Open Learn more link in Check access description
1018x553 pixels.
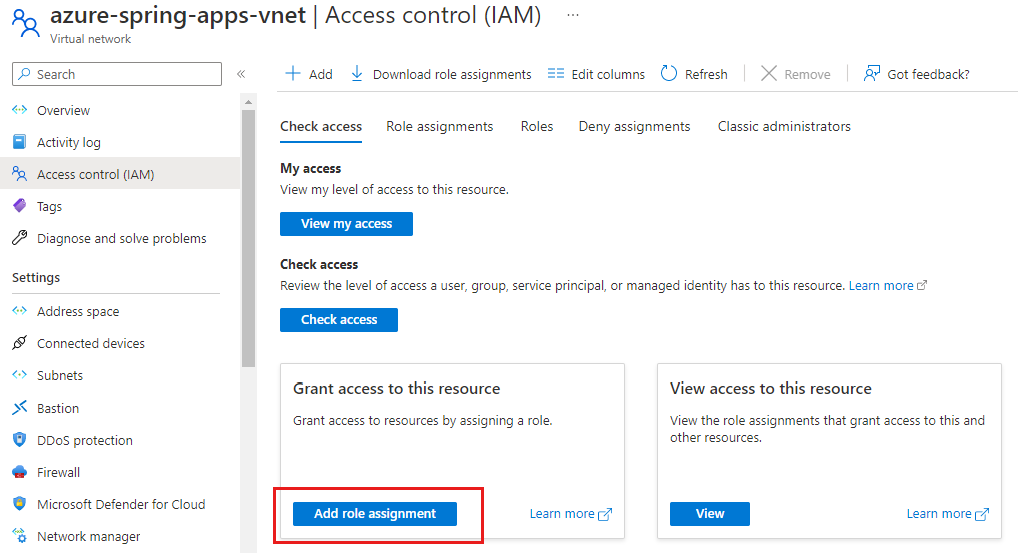click(x=881, y=286)
